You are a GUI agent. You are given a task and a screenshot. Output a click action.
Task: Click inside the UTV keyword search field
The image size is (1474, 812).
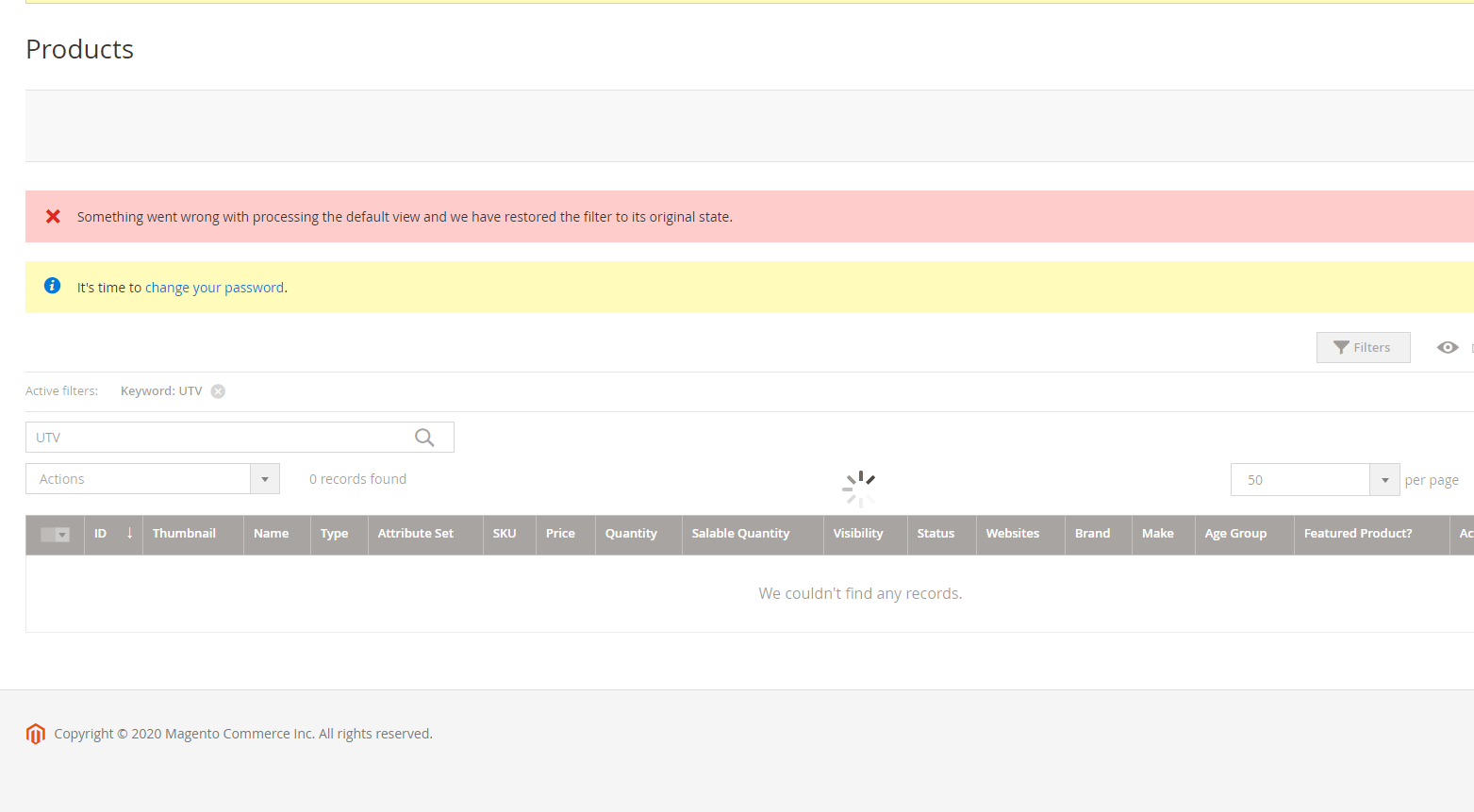coord(217,437)
